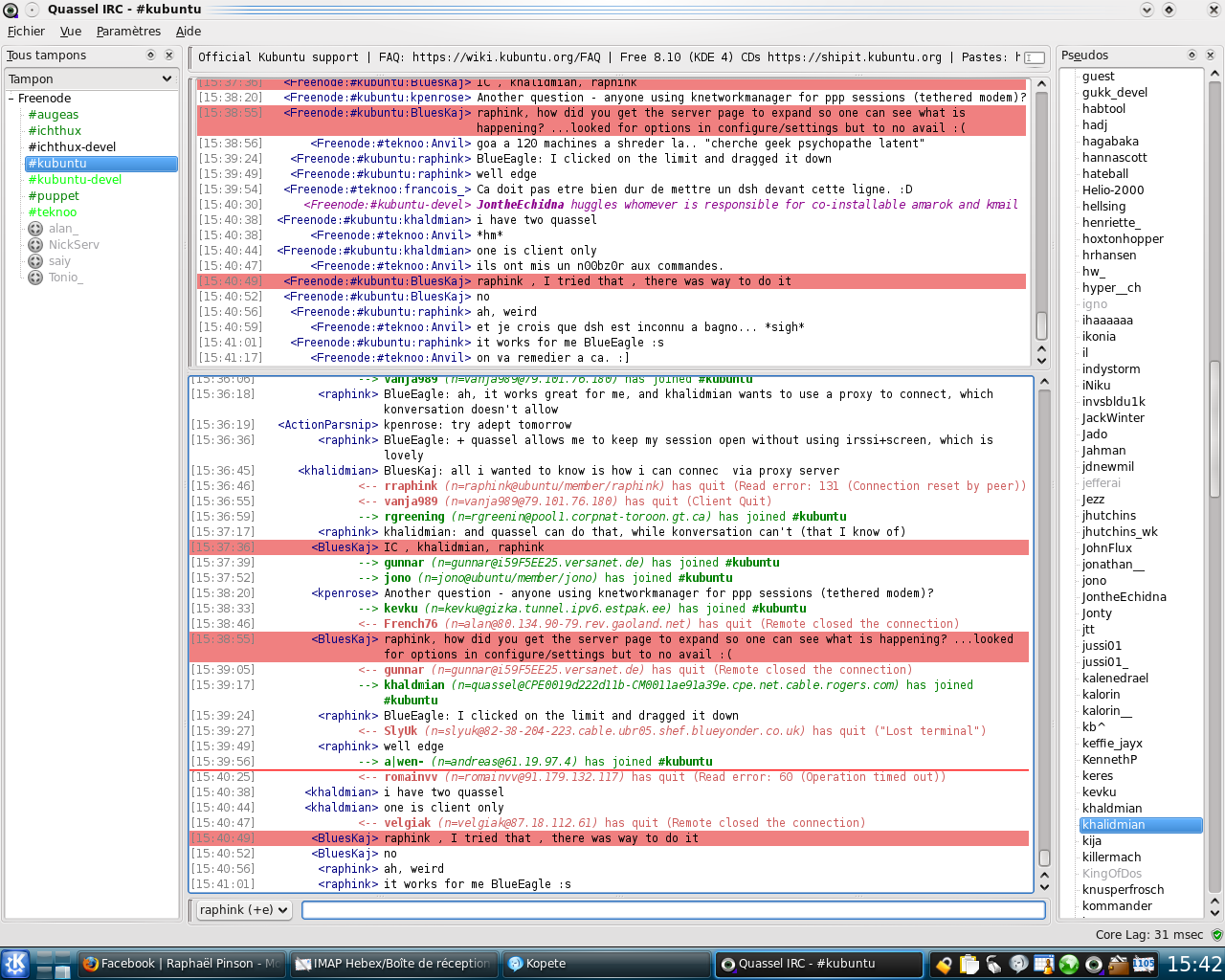This screenshot has width=1225, height=980.
Task: Close the Pseudos dock panel
Action: [x=1211, y=56]
